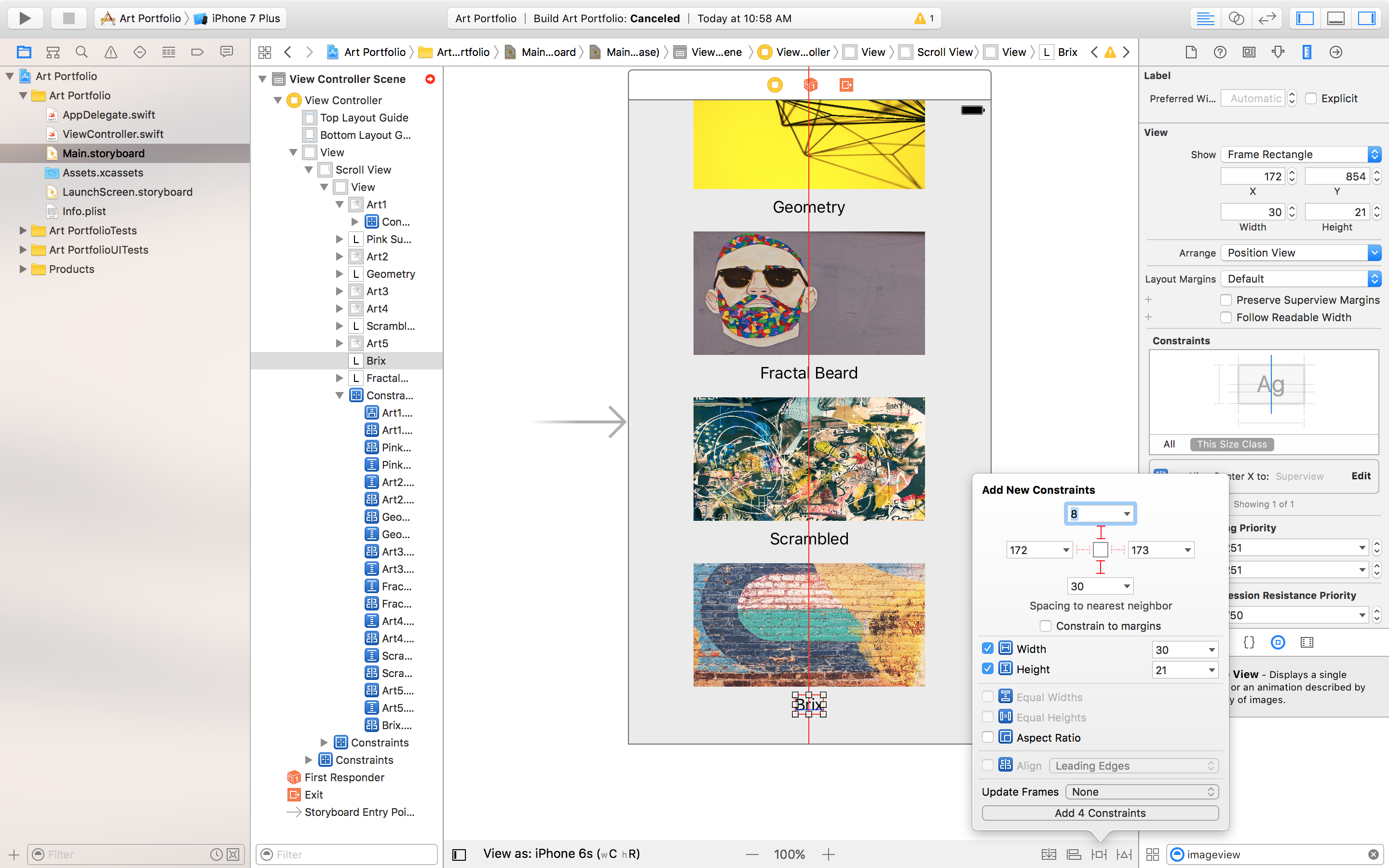Screen dimensions: 1389x868
Task: Click the Add Constraints button
Action: coord(1099,812)
